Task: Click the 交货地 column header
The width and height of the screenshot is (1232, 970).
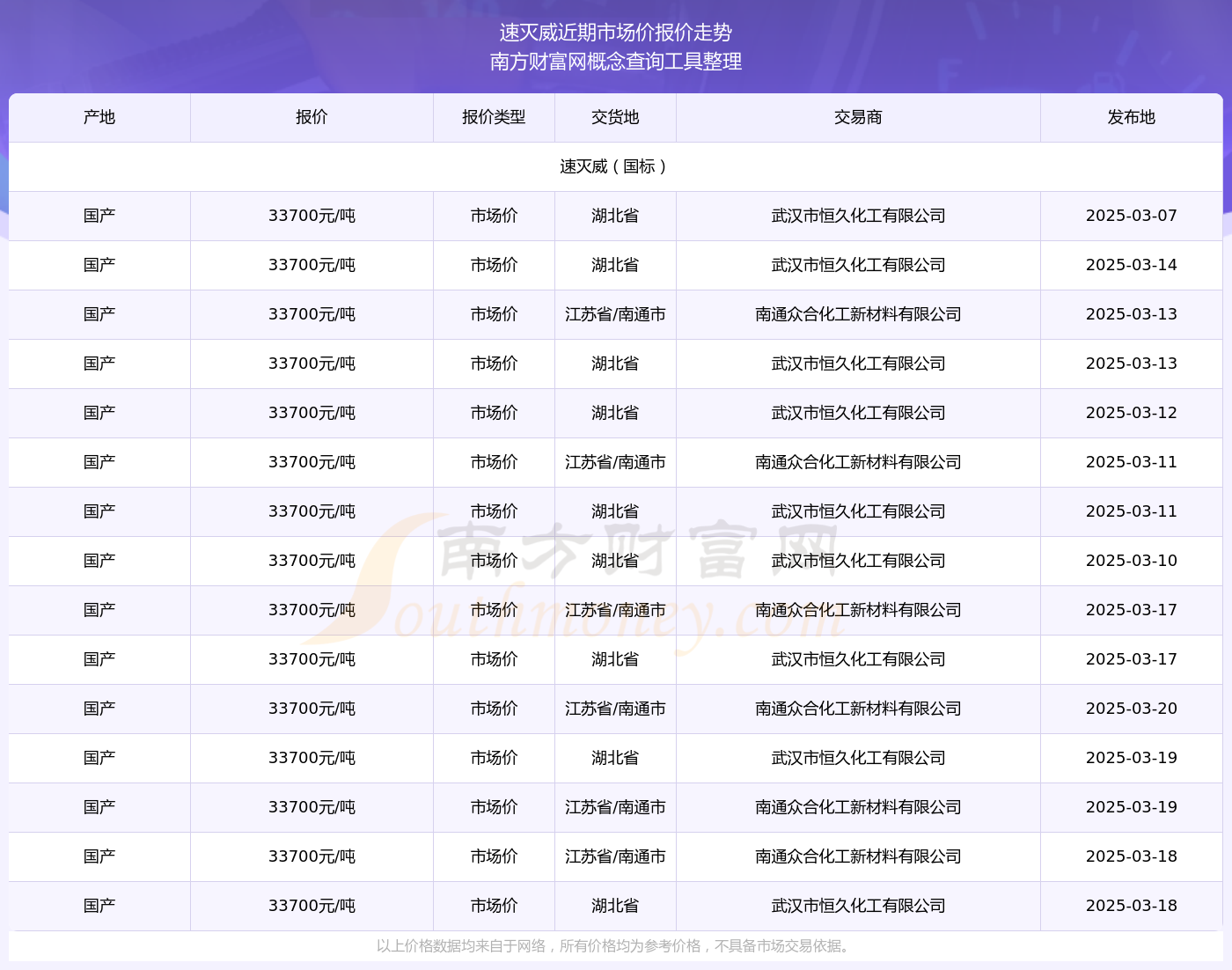Action: [x=615, y=117]
